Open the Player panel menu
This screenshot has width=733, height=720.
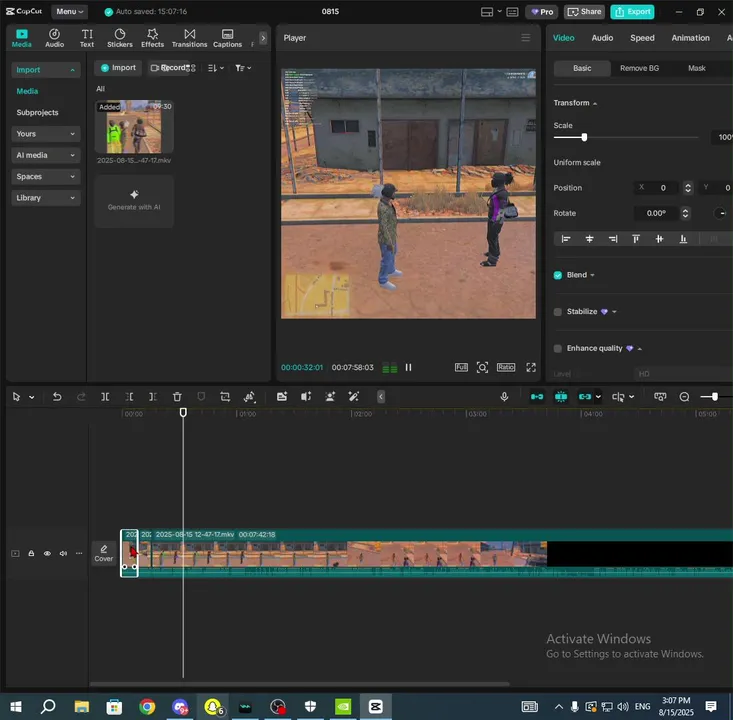point(525,37)
